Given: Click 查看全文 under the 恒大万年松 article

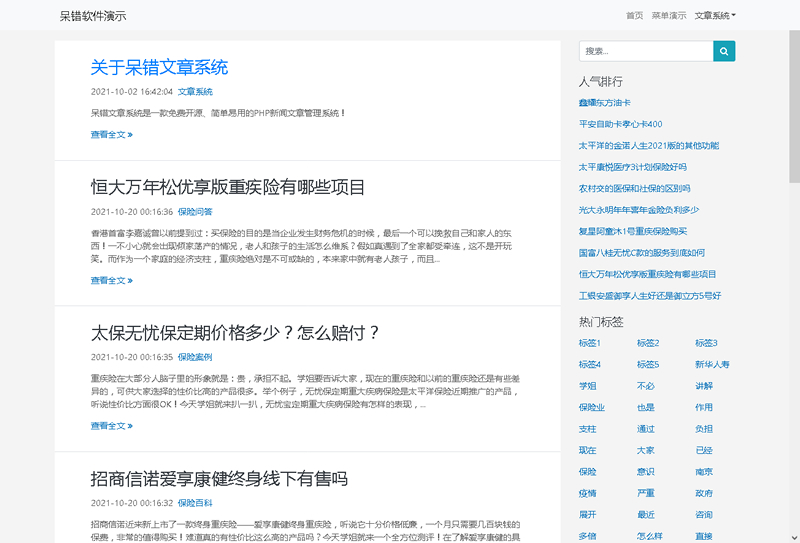Looking at the screenshot, I should pos(112,280).
